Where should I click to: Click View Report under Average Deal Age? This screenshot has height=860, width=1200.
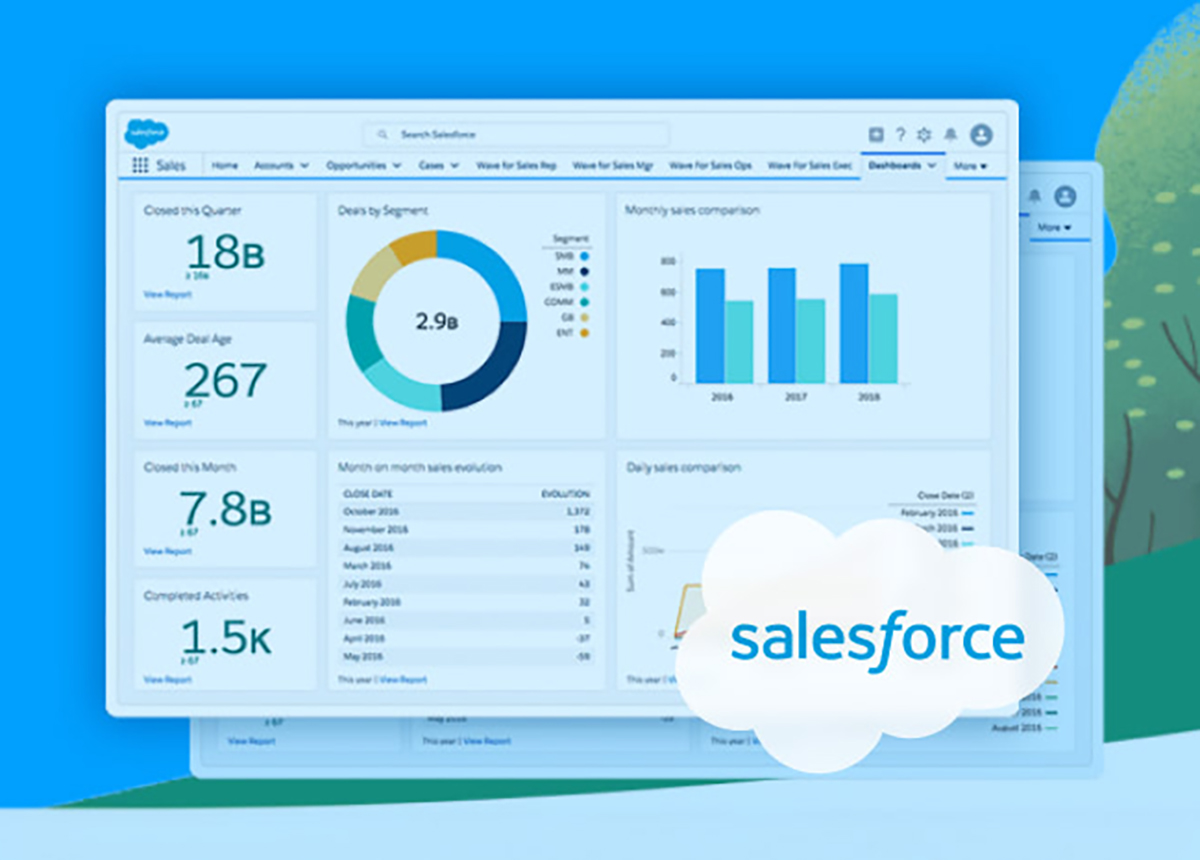pos(167,423)
